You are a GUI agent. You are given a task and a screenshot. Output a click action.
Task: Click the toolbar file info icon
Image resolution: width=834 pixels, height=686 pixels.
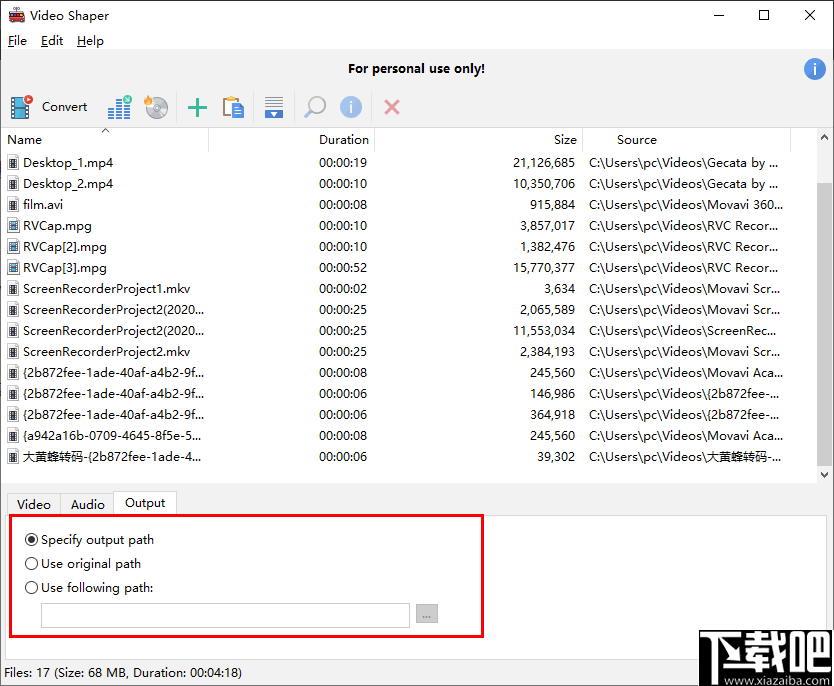[351, 107]
